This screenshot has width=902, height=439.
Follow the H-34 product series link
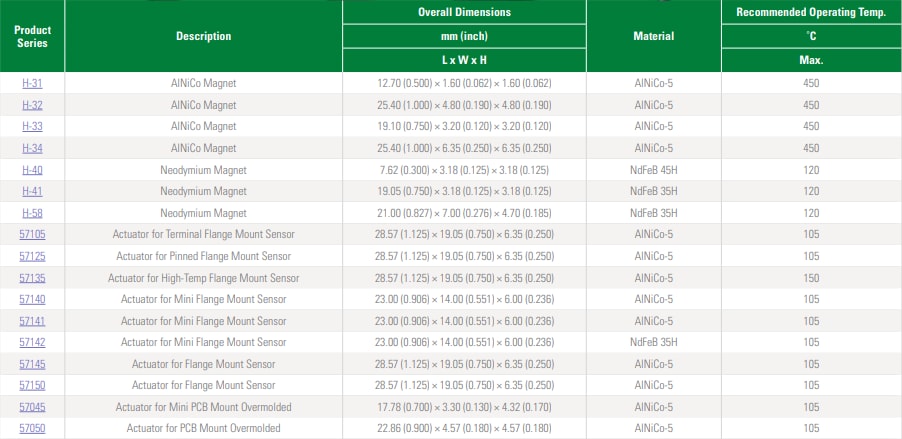coord(32,148)
